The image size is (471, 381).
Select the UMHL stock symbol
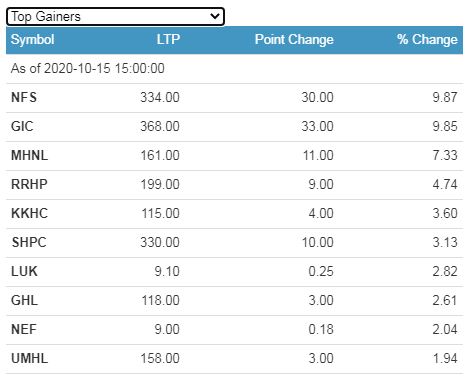(30, 358)
